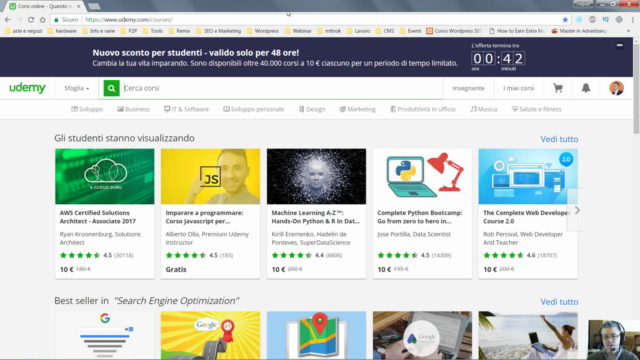The image size is (640, 360).
Task: Open the Musica category
Action: click(x=483, y=109)
